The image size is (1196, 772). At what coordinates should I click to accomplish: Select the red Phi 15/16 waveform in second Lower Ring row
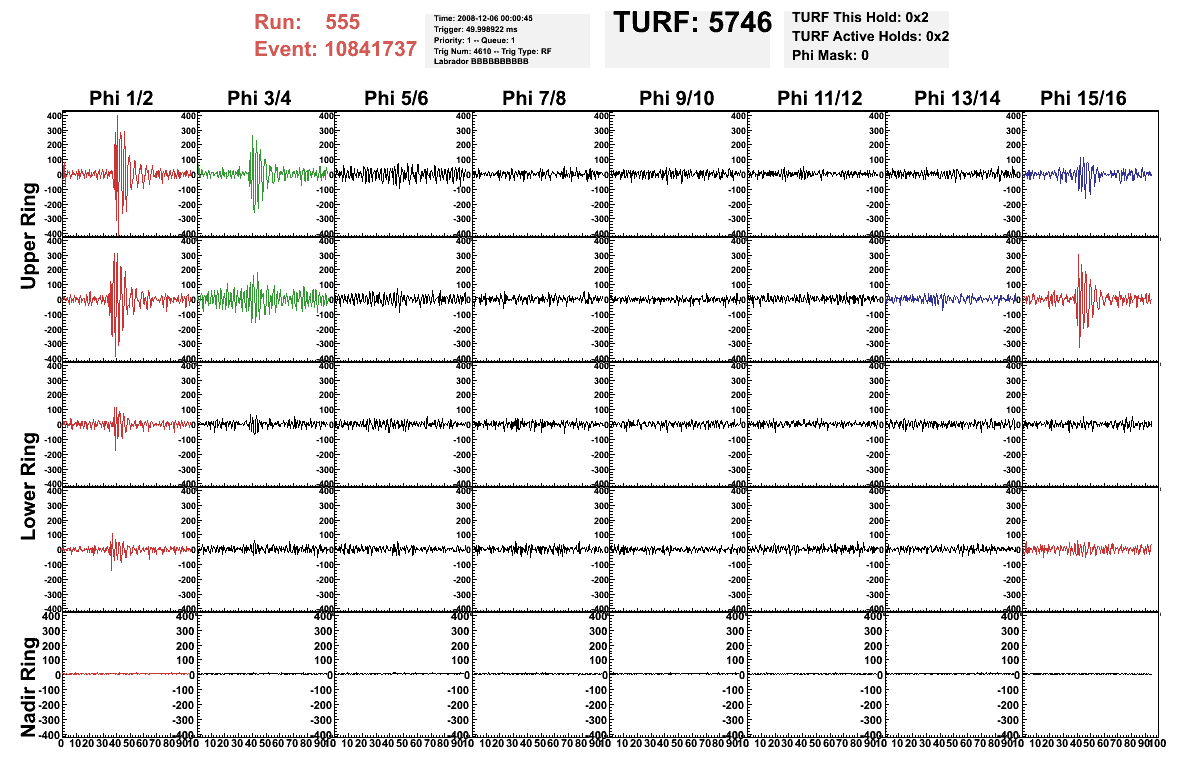point(1088,548)
